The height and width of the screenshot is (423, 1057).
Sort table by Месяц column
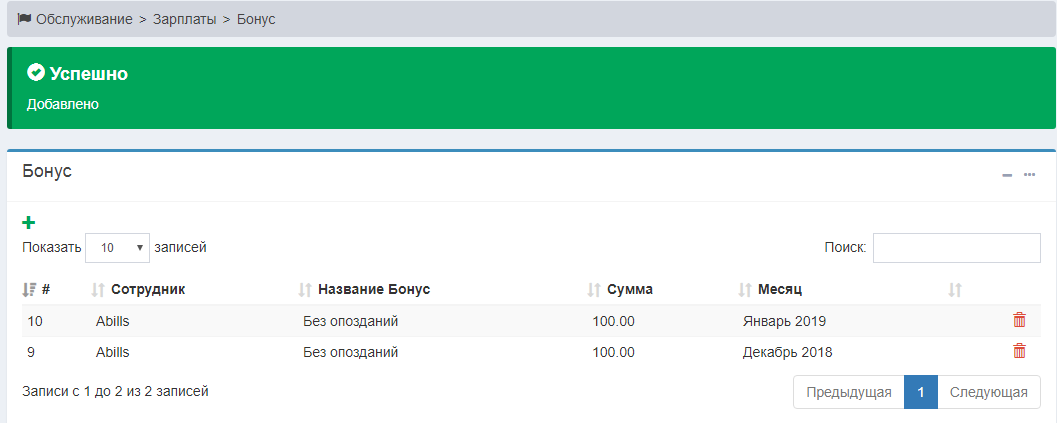(x=779, y=289)
